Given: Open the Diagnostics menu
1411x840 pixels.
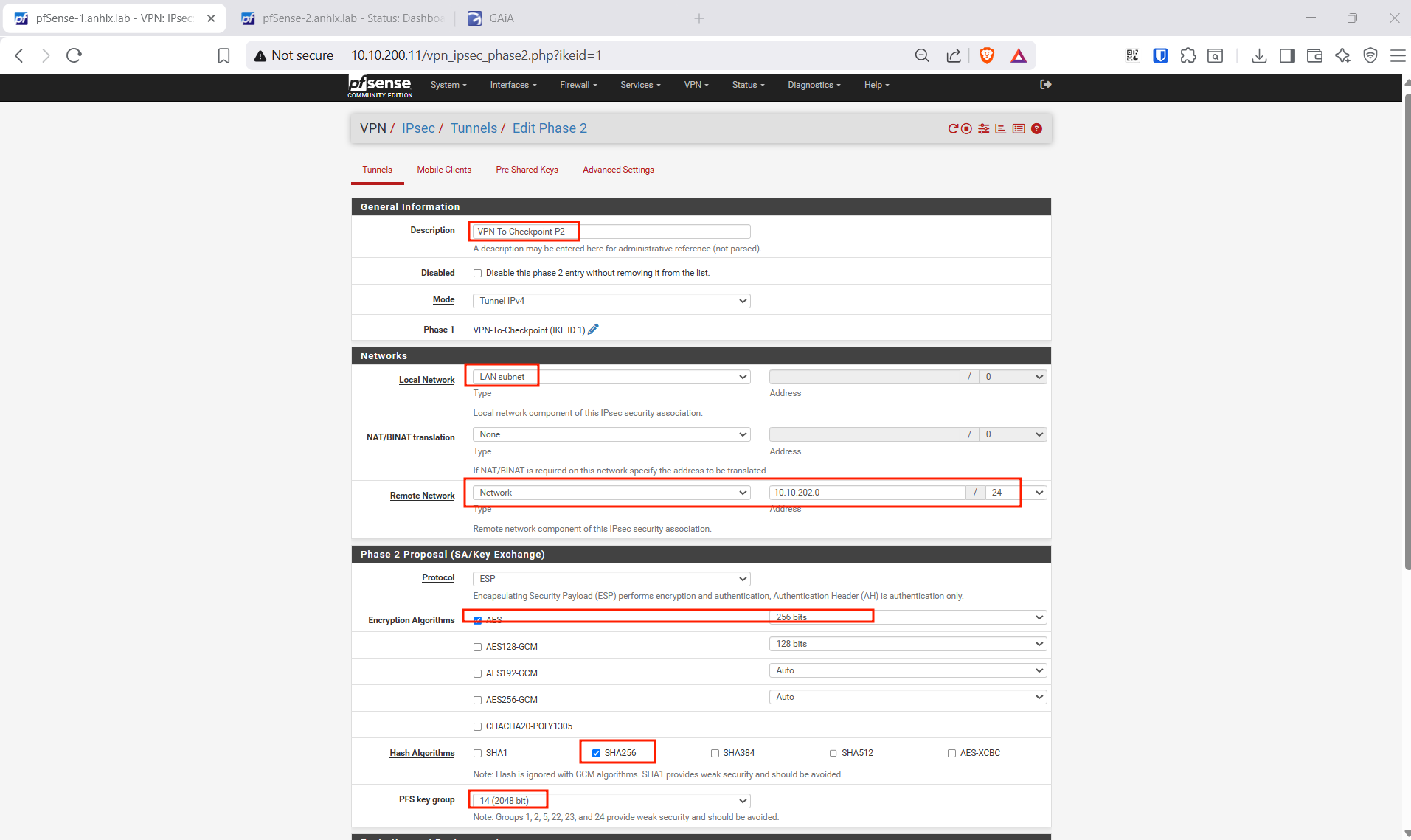Looking at the screenshot, I should (x=814, y=85).
